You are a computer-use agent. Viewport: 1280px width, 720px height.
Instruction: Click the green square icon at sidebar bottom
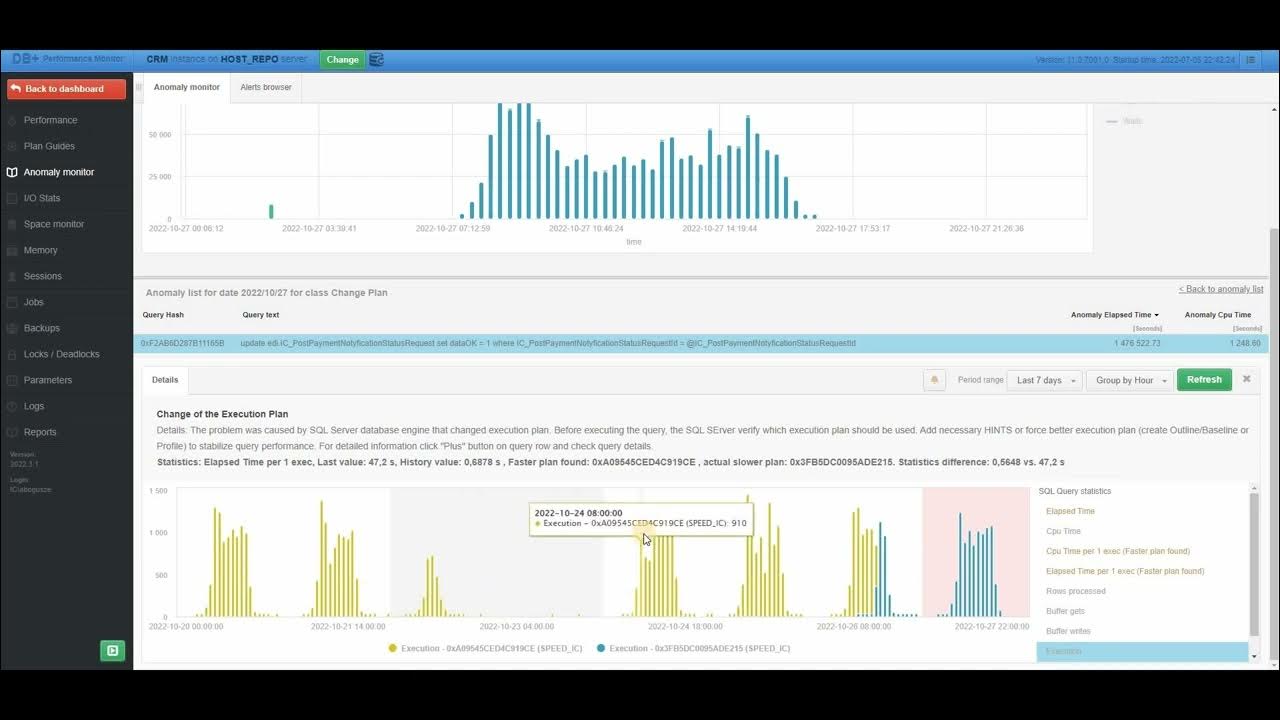[x=112, y=651]
